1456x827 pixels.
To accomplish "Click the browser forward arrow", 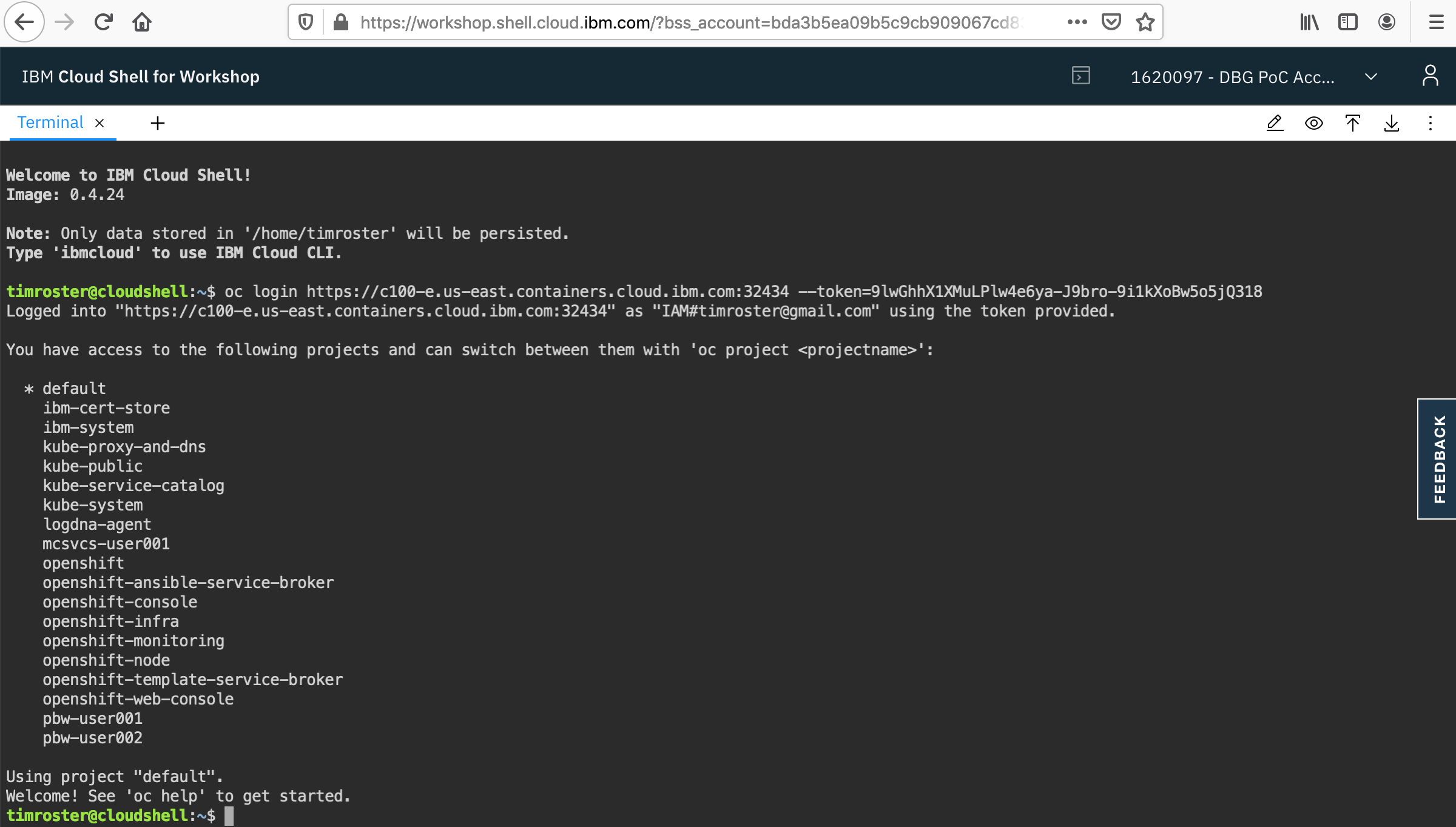I will coord(64,22).
